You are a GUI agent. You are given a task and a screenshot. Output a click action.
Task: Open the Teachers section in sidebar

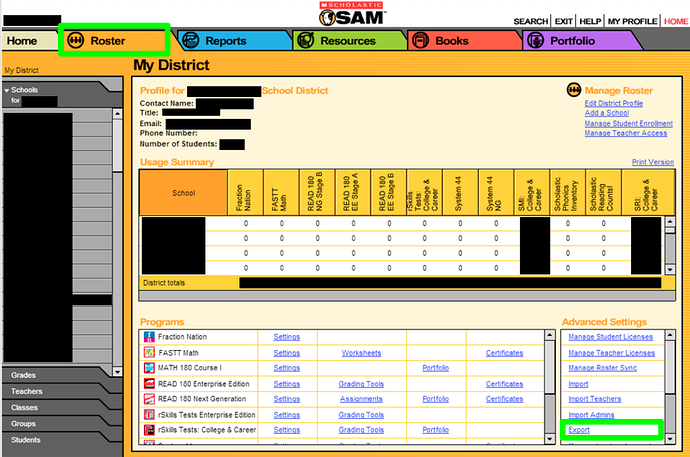57,391
